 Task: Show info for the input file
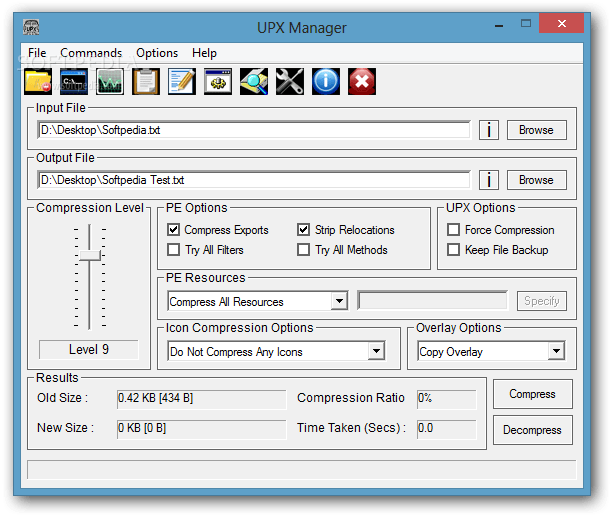(489, 130)
